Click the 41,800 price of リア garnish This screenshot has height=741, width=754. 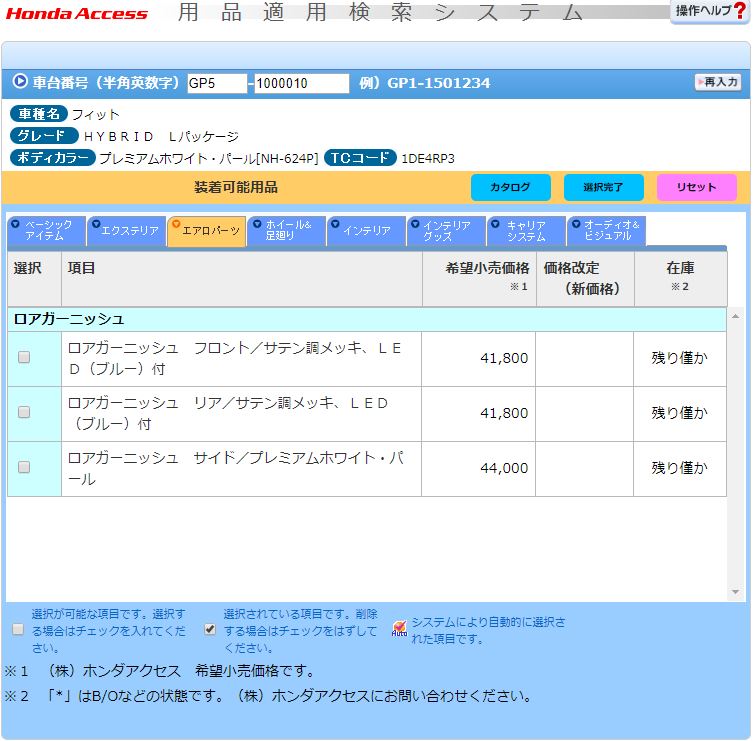[x=504, y=413]
